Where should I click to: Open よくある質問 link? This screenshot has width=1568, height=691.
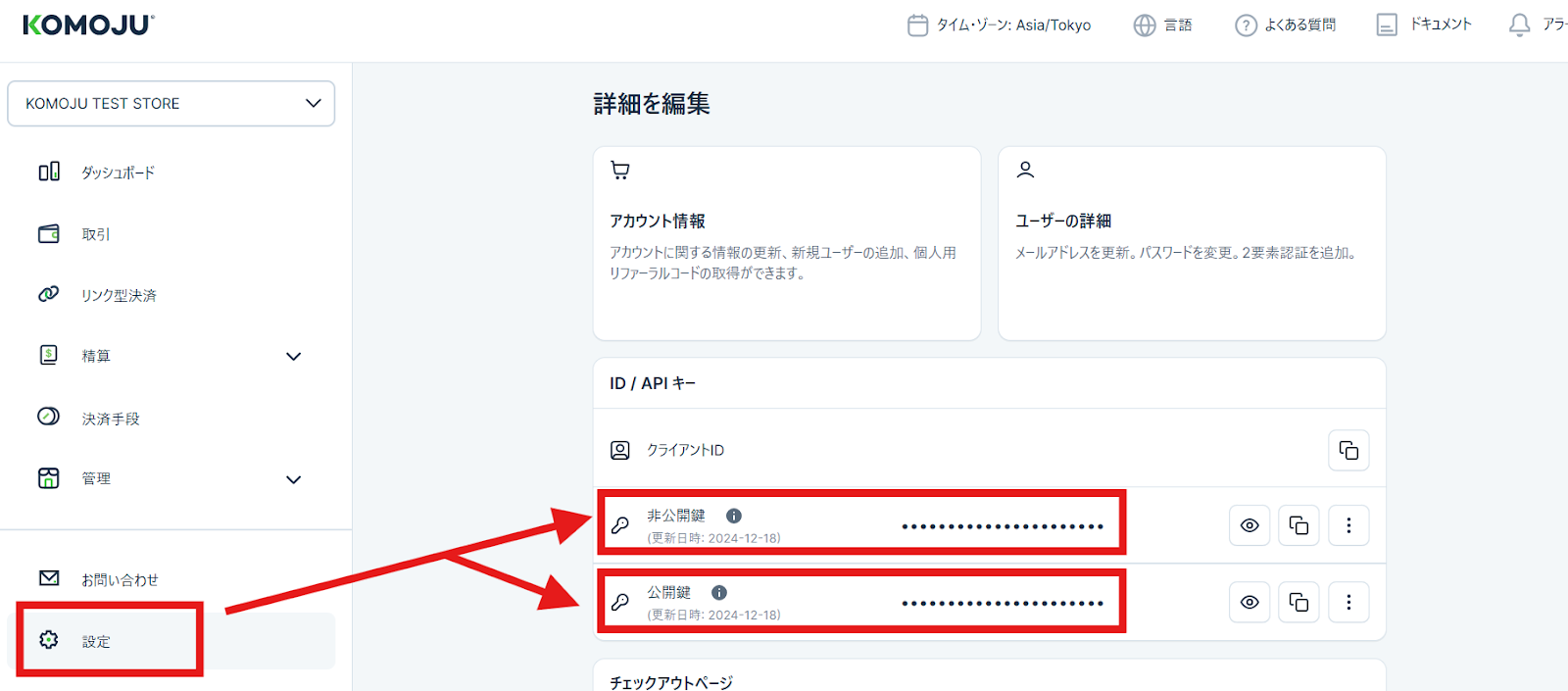tap(1299, 25)
